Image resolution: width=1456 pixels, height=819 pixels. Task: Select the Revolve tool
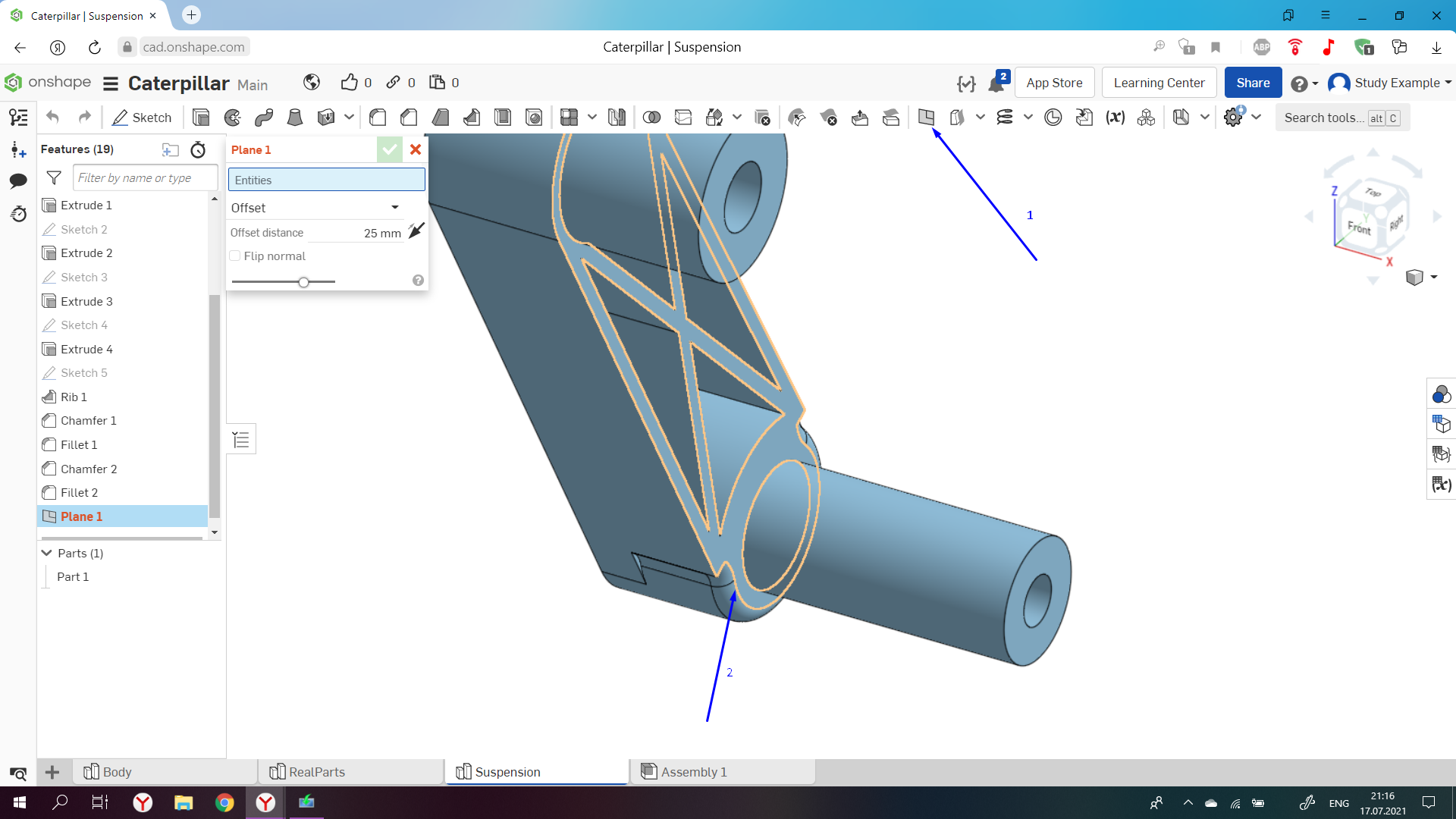click(x=233, y=118)
